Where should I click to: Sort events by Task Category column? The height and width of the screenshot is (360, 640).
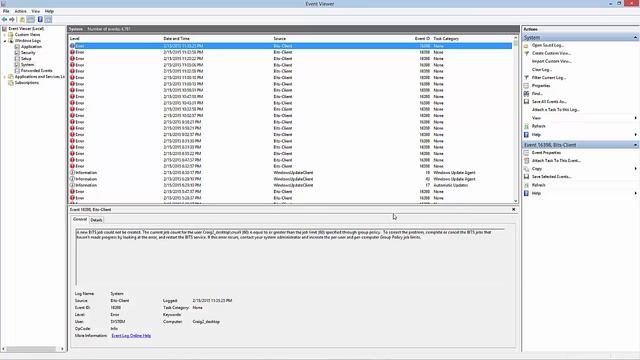(x=471, y=38)
